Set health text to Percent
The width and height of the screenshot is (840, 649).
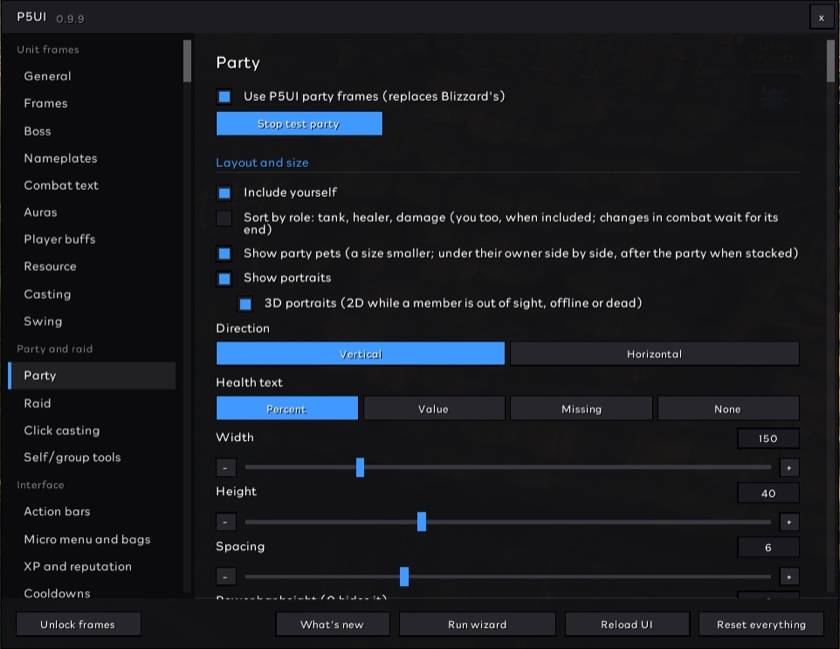tap(287, 409)
